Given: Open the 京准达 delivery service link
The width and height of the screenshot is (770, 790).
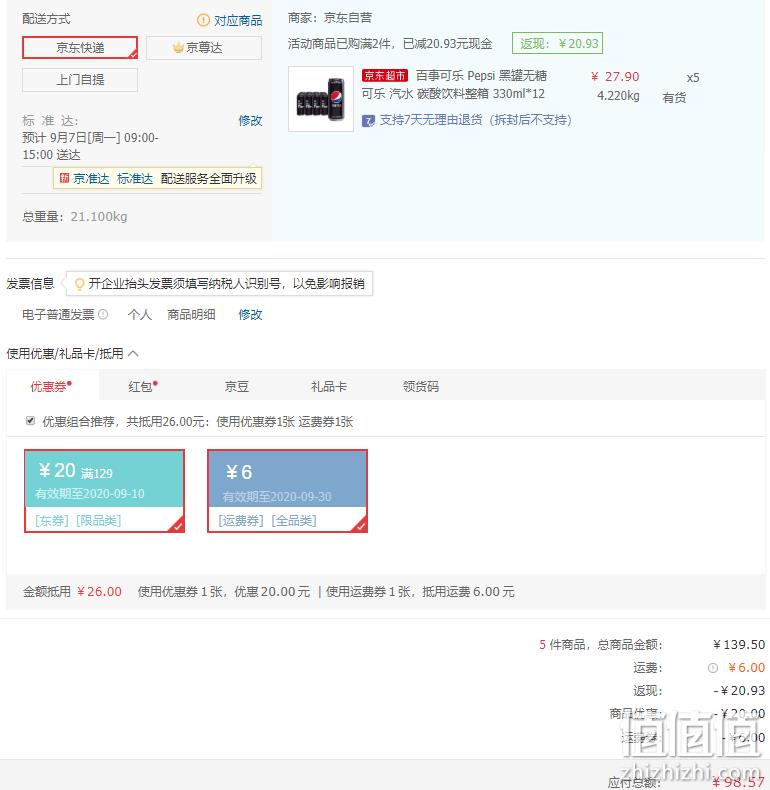Looking at the screenshot, I should (x=91, y=178).
